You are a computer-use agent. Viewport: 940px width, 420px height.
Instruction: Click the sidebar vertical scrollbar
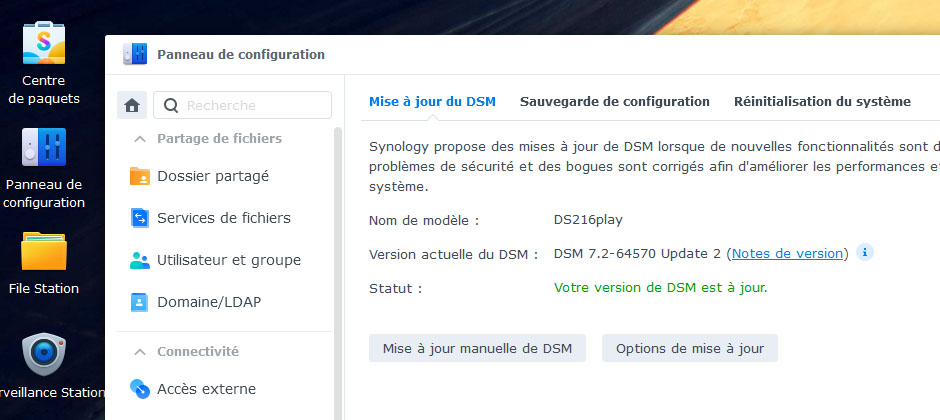(338, 273)
